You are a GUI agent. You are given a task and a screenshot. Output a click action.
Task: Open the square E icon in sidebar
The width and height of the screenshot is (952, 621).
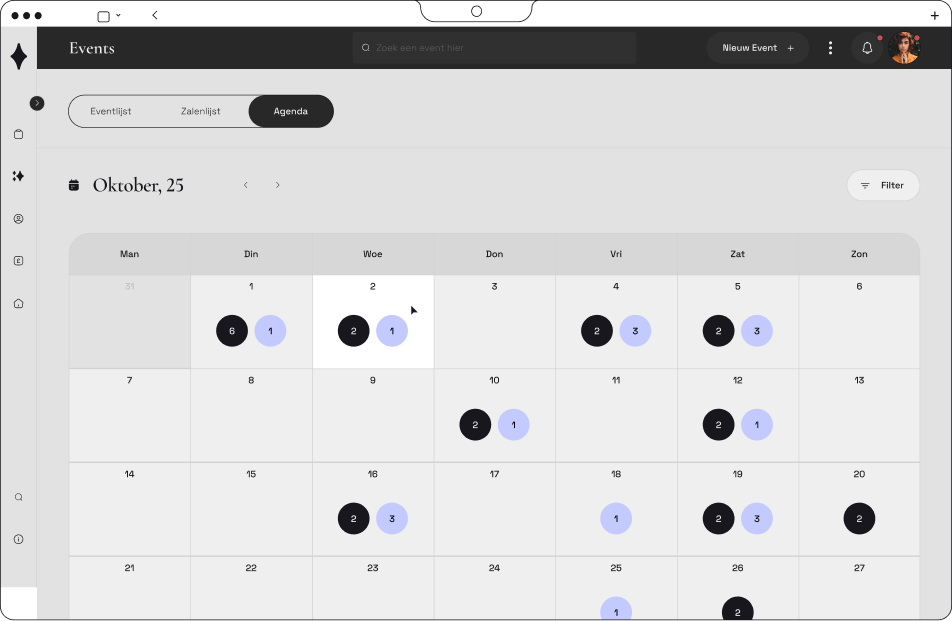(19, 261)
